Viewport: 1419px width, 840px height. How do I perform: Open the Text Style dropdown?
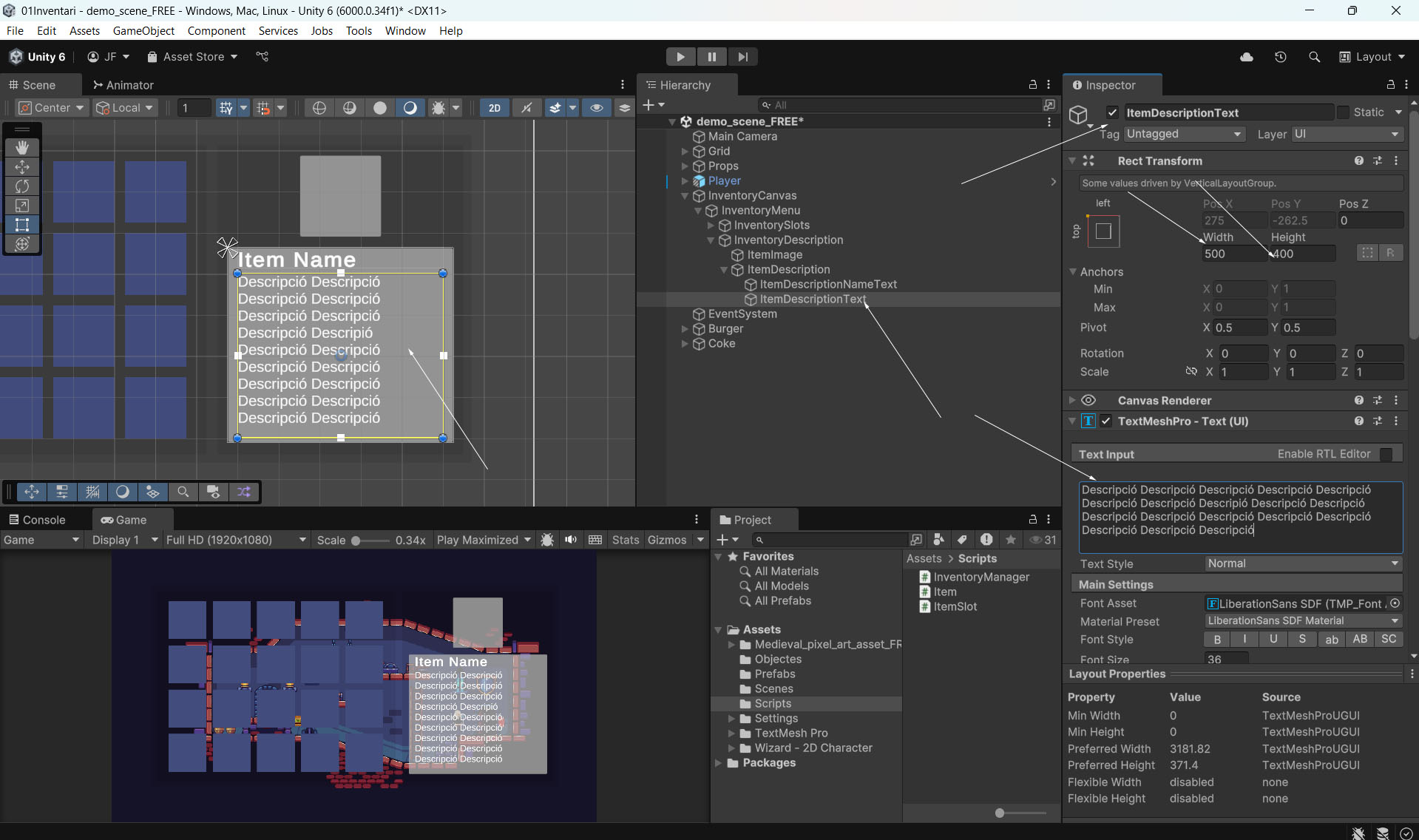point(1303,563)
